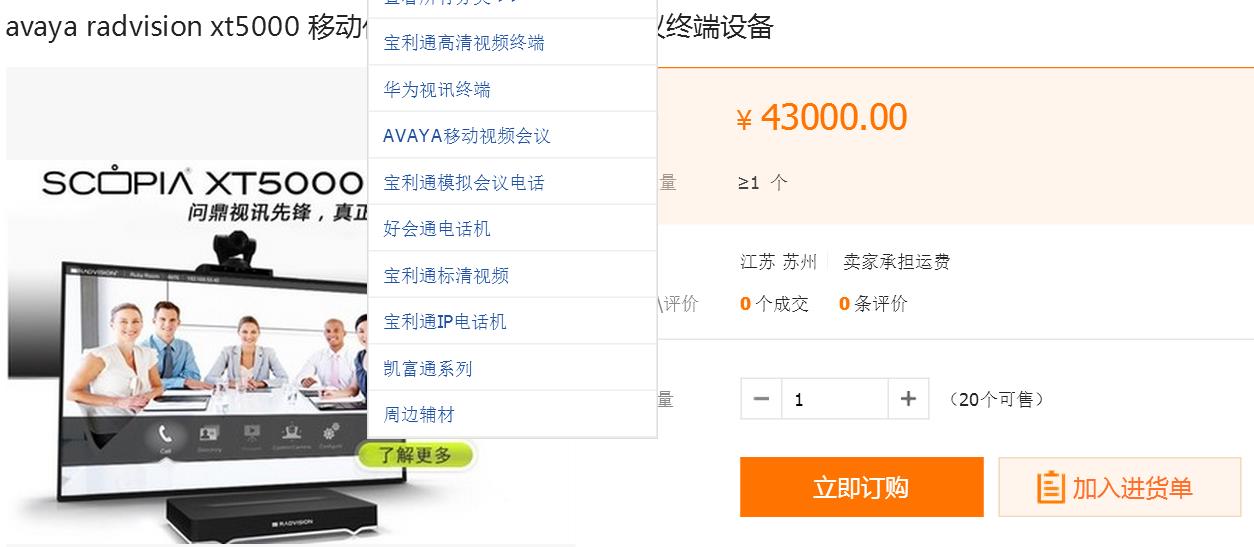Click the plus quantity stepper button
Viewport: 1254px width, 547px height.
[x=908, y=399]
